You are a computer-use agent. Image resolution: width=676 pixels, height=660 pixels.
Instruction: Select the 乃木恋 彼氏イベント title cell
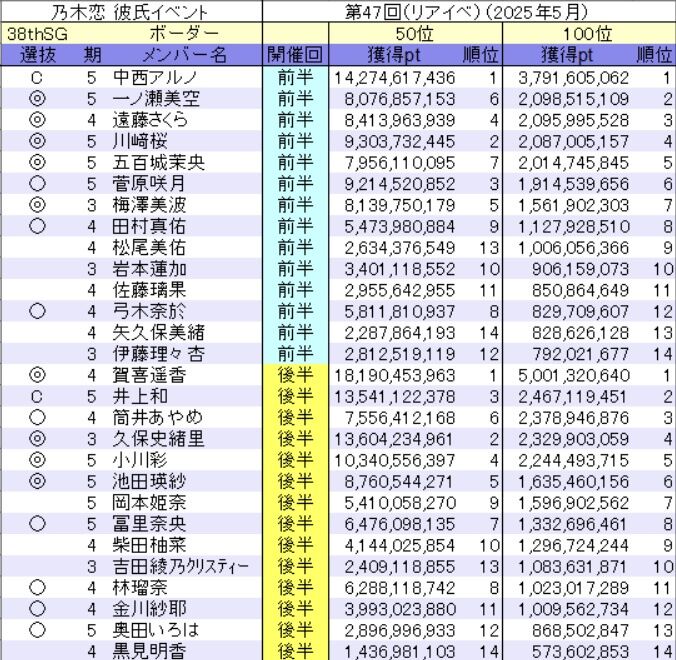click(x=129, y=13)
